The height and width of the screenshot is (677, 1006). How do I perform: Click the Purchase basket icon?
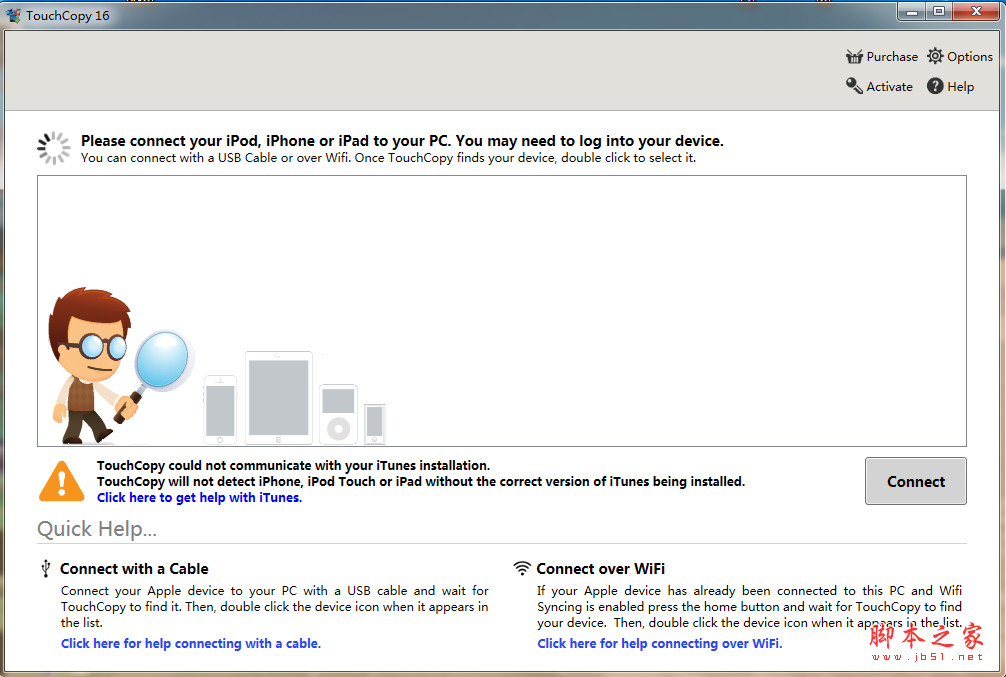(854, 56)
